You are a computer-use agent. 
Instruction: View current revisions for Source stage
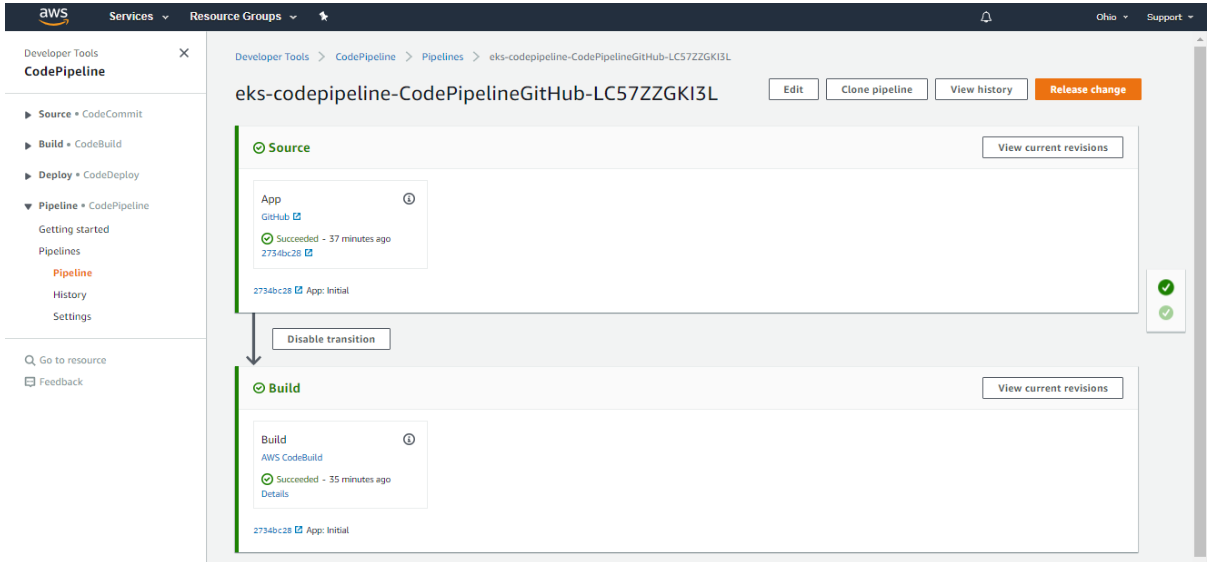[x=1053, y=147]
